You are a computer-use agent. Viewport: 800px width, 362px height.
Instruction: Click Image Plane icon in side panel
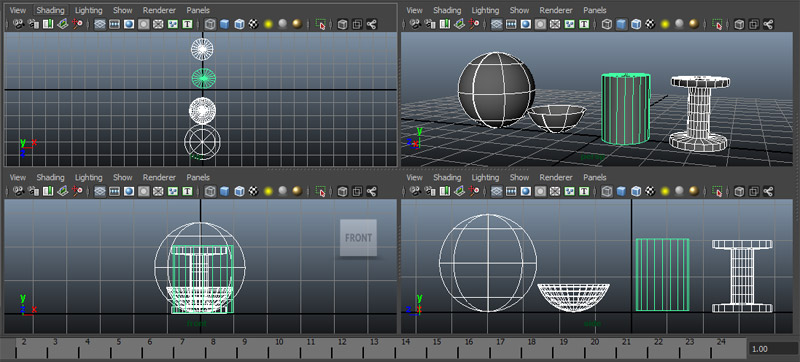click(x=460, y=191)
